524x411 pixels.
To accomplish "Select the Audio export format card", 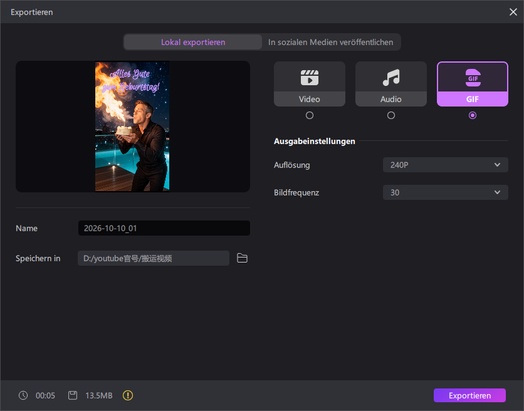I will click(391, 84).
